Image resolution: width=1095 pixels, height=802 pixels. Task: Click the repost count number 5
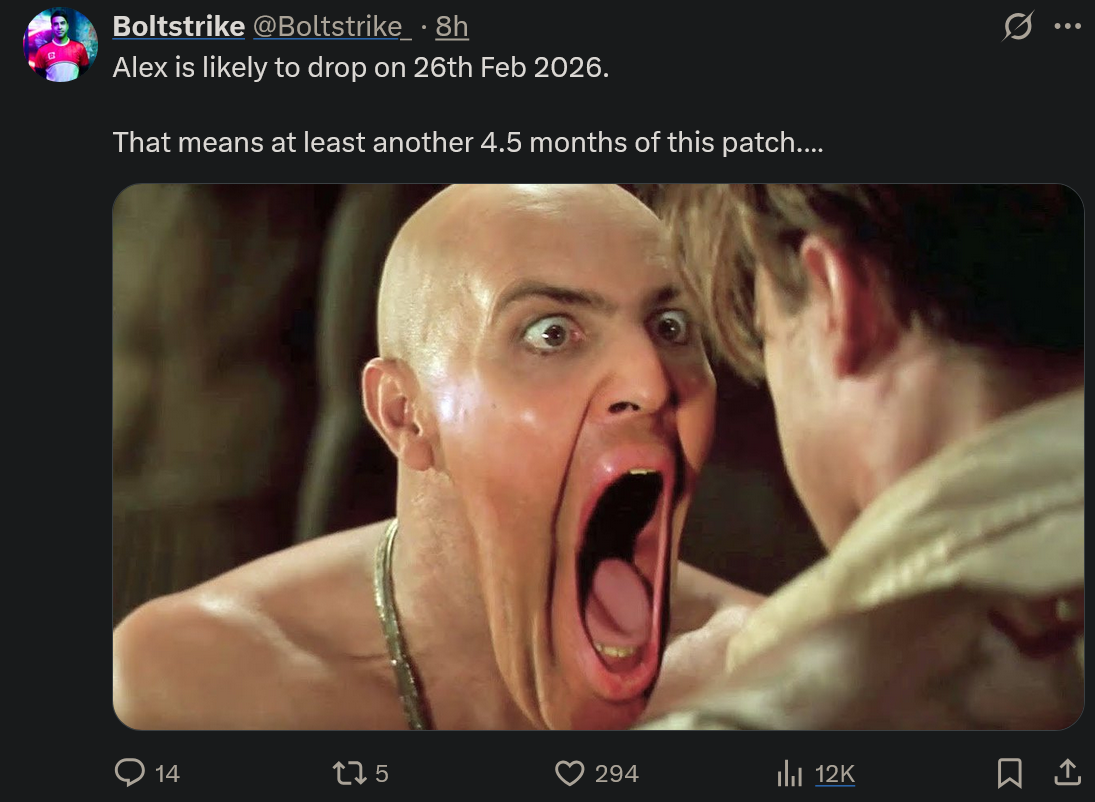381,774
